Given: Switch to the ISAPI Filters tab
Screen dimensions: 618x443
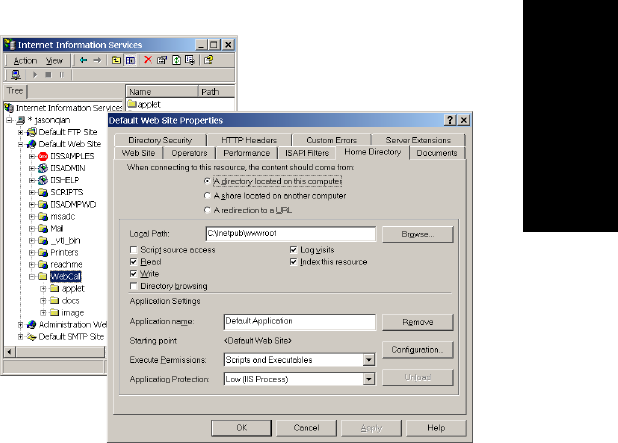Looking at the screenshot, I should (307, 153).
